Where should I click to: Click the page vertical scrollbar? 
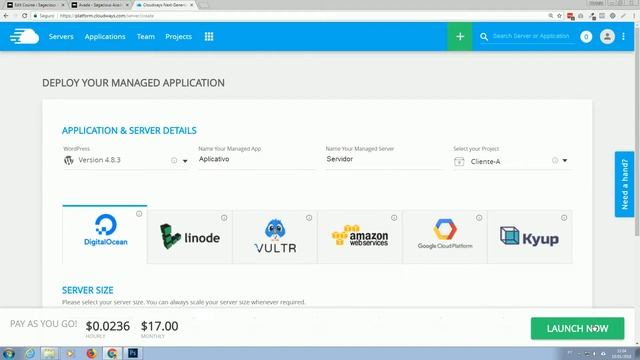tap(637, 131)
